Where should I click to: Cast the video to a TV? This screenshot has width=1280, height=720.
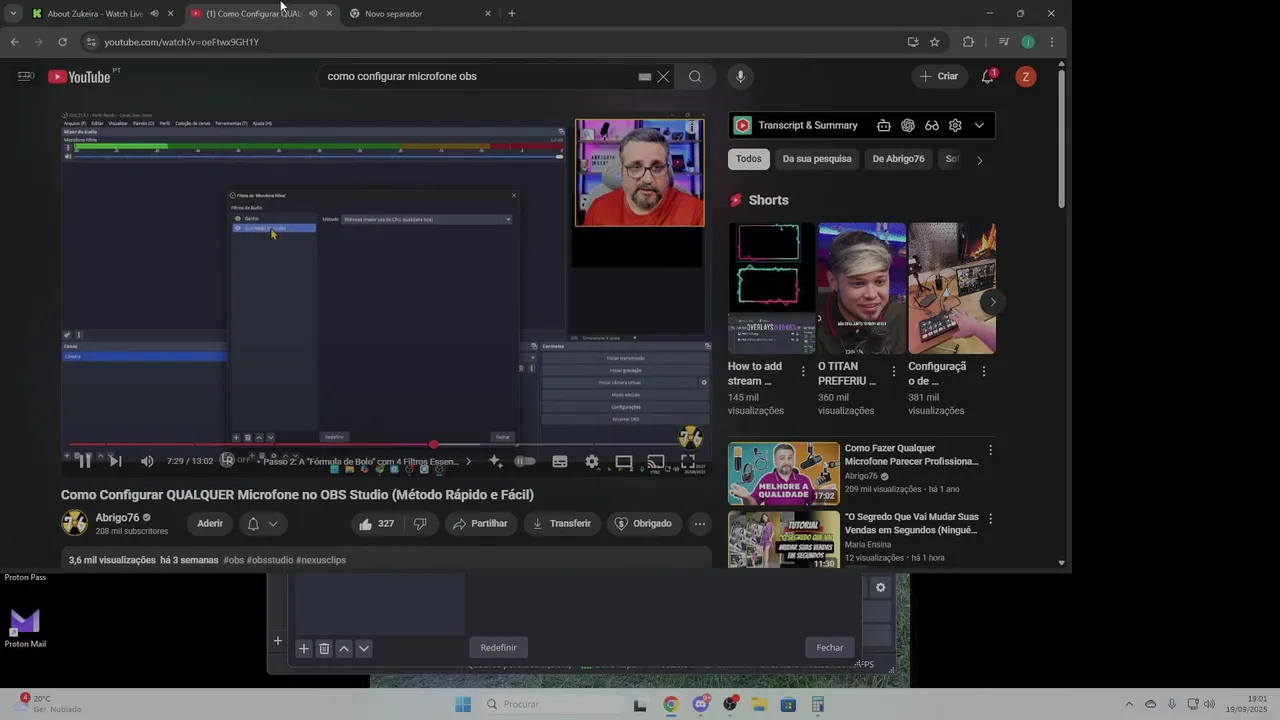pos(656,462)
